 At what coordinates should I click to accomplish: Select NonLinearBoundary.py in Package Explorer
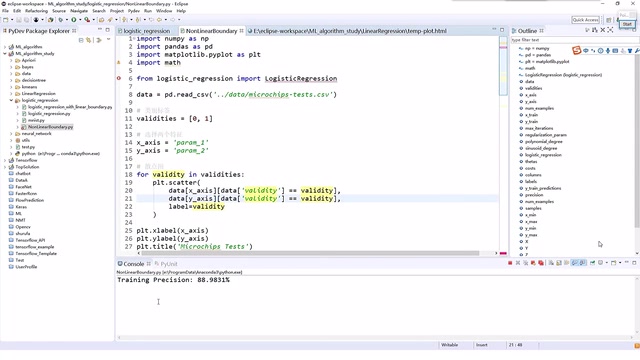(50, 127)
